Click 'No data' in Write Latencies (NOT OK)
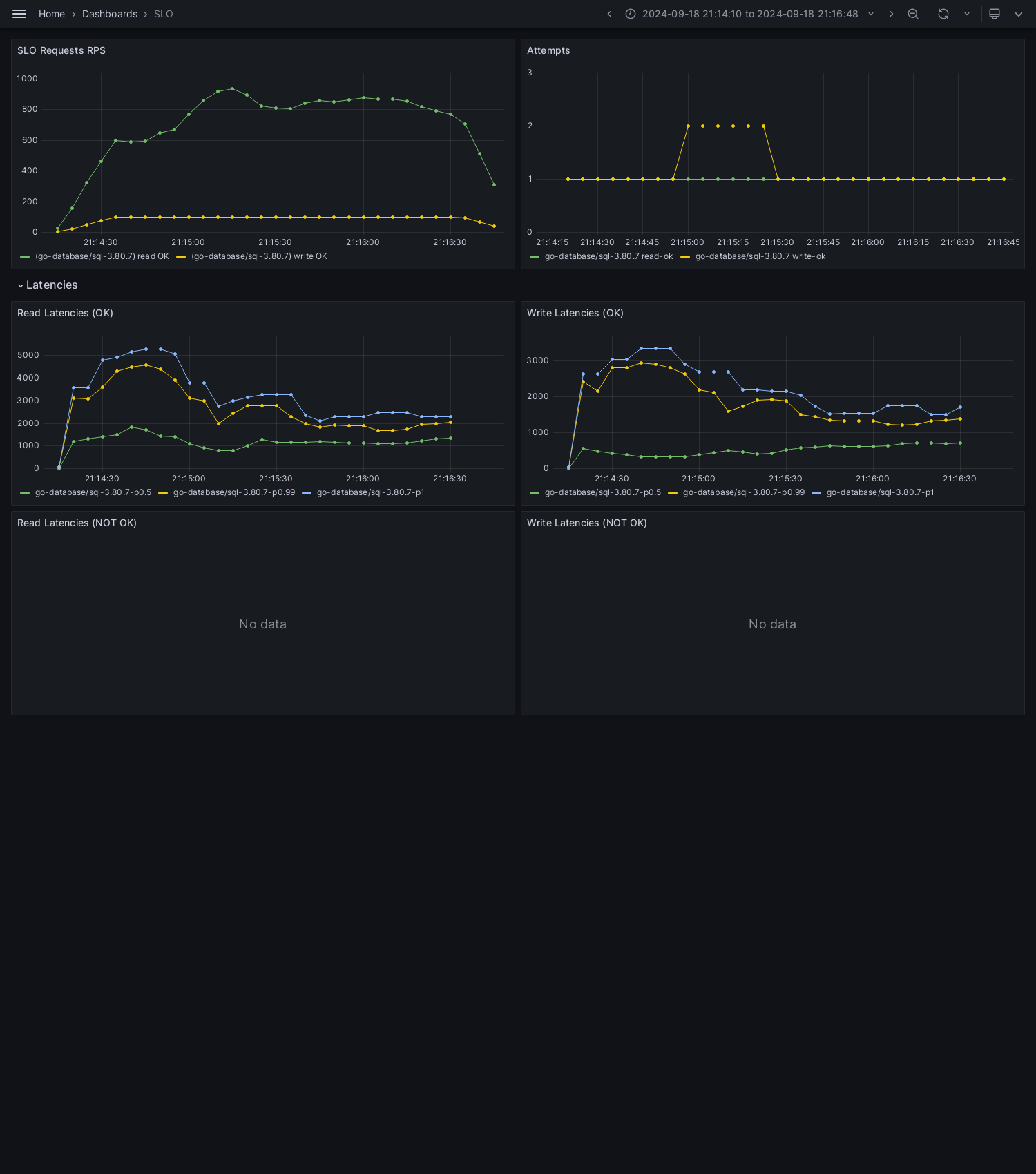Image resolution: width=1036 pixels, height=1174 pixels. coord(772,624)
